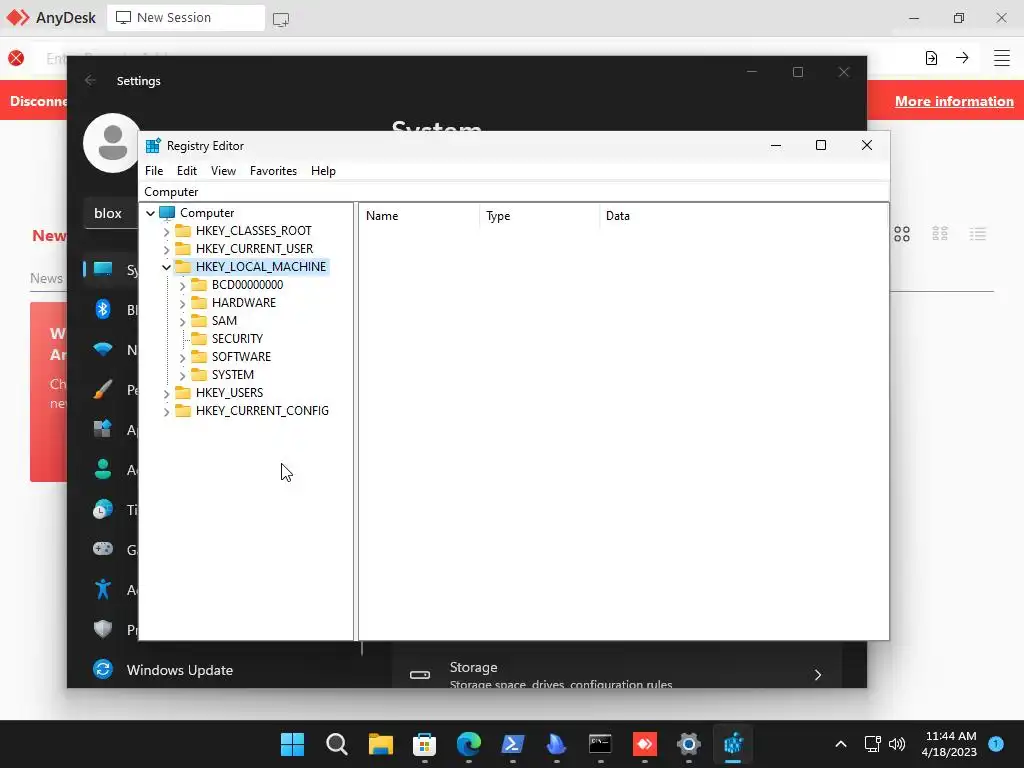This screenshot has width=1024, height=768.
Task: Open Network wifi icon in Settings sidebar
Action: pos(103,349)
